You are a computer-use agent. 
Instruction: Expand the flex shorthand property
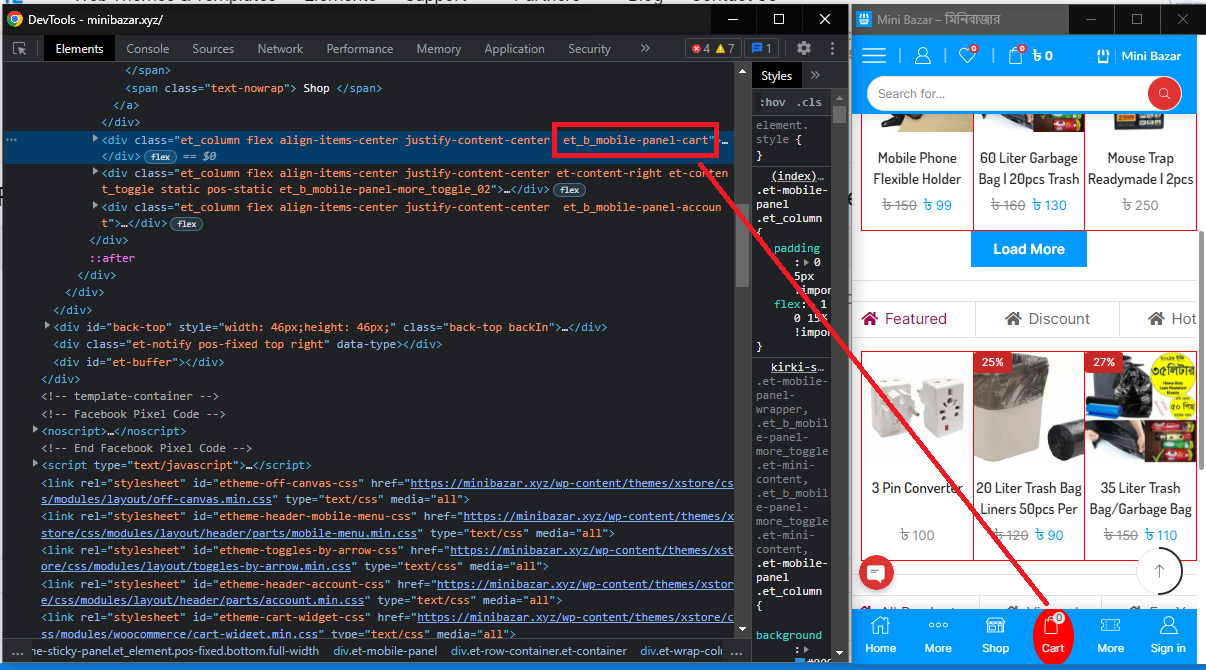click(x=812, y=304)
